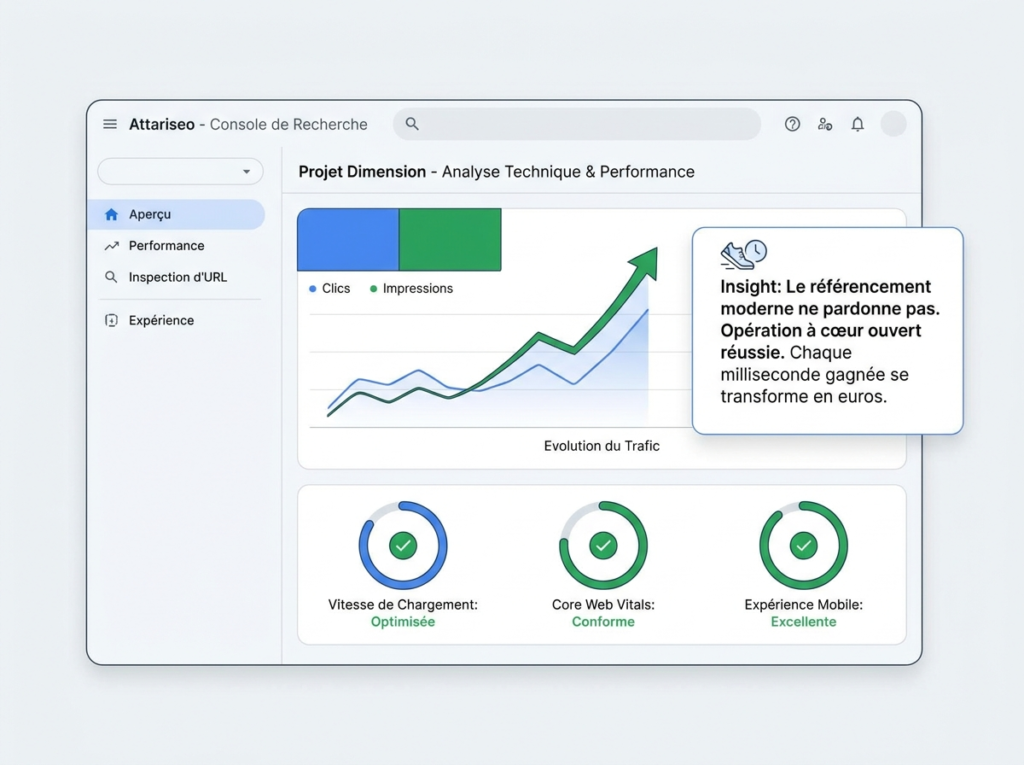Go to Inspection d'URL
This screenshot has height=765, width=1024.
(x=177, y=277)
